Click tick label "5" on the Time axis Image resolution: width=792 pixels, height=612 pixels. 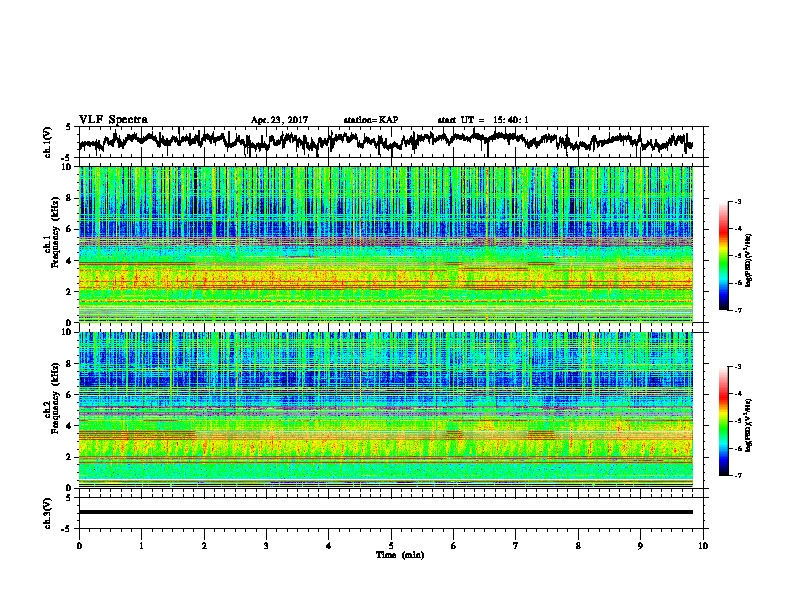pyautogui.click(x=391, y=546)
